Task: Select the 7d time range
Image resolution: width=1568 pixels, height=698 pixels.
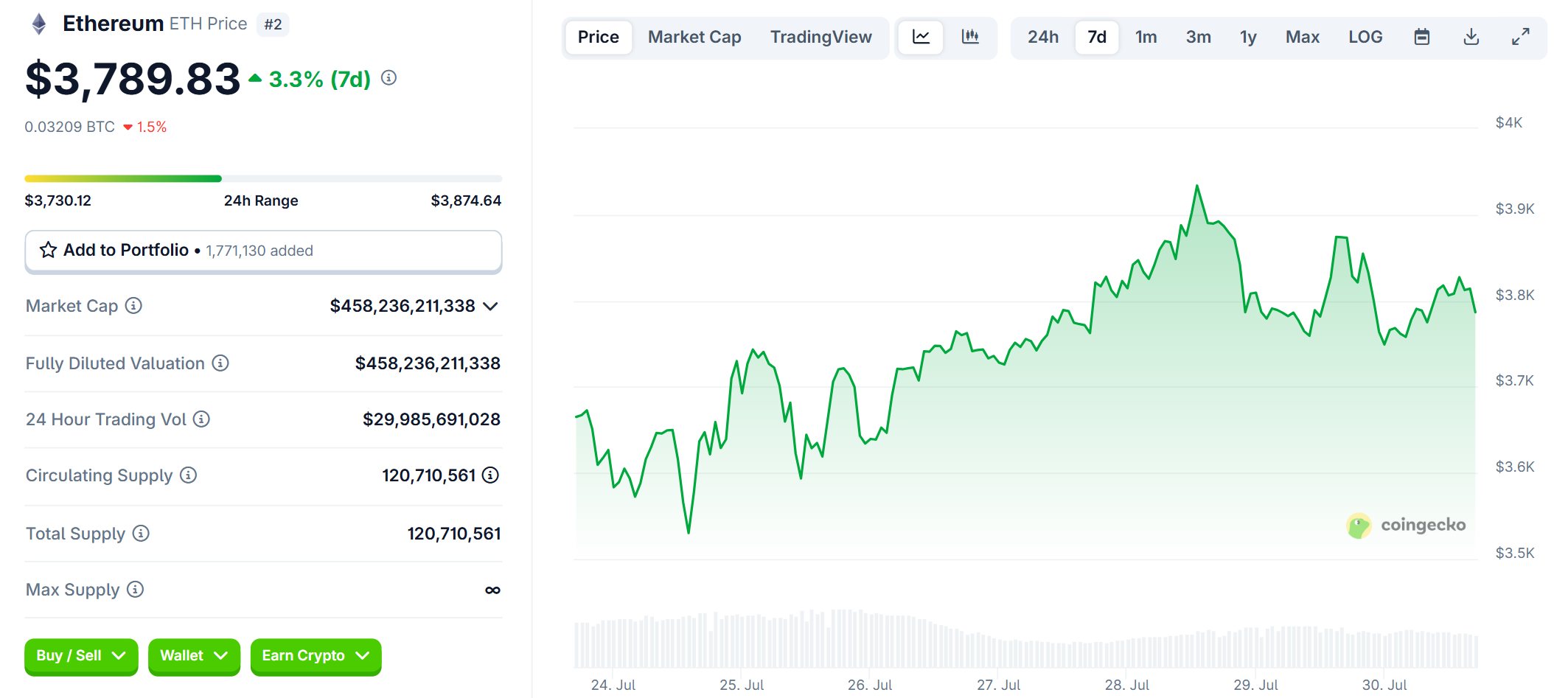Action: [1097, 37]
